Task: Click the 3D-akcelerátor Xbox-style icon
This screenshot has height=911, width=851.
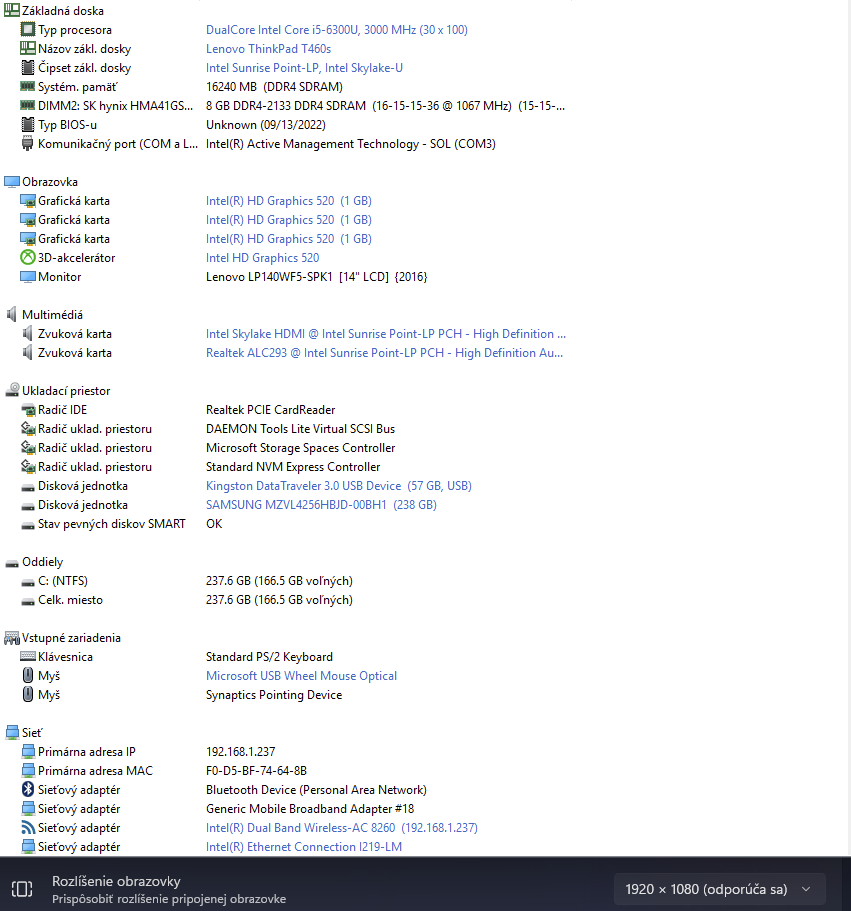Action: click(x=28, y=257)
